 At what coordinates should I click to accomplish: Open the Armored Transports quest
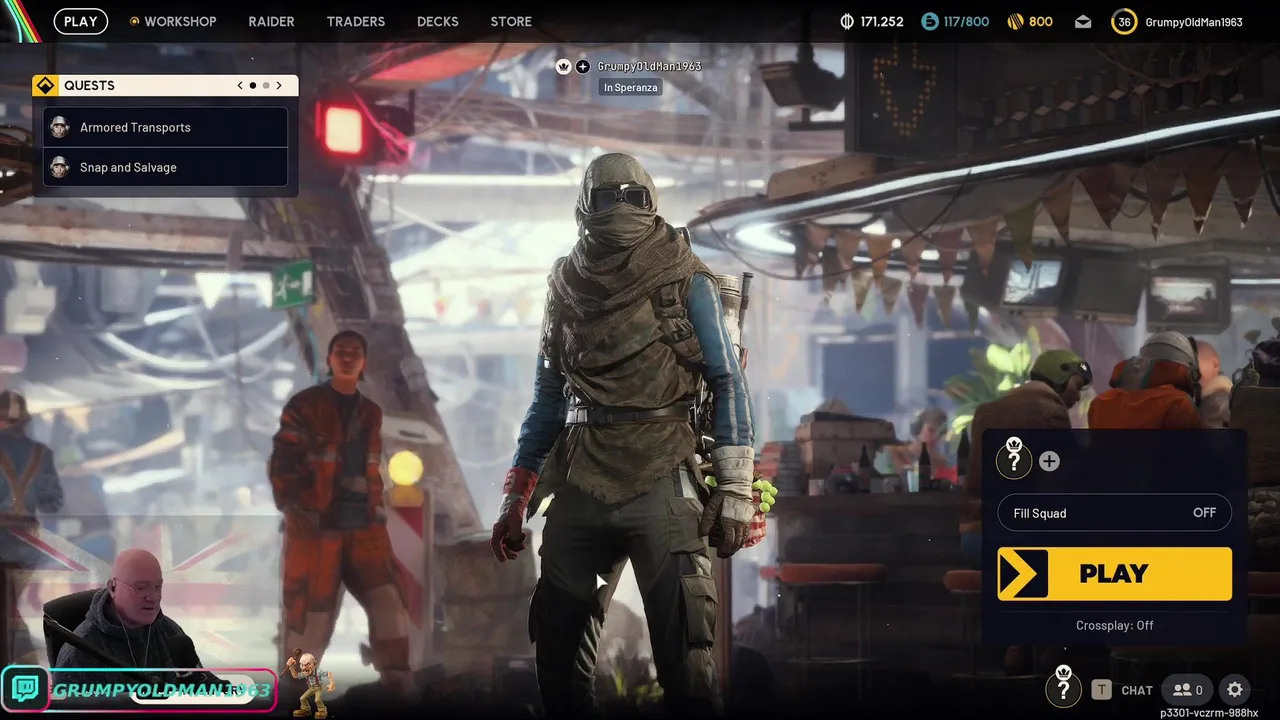click(166, 127)
